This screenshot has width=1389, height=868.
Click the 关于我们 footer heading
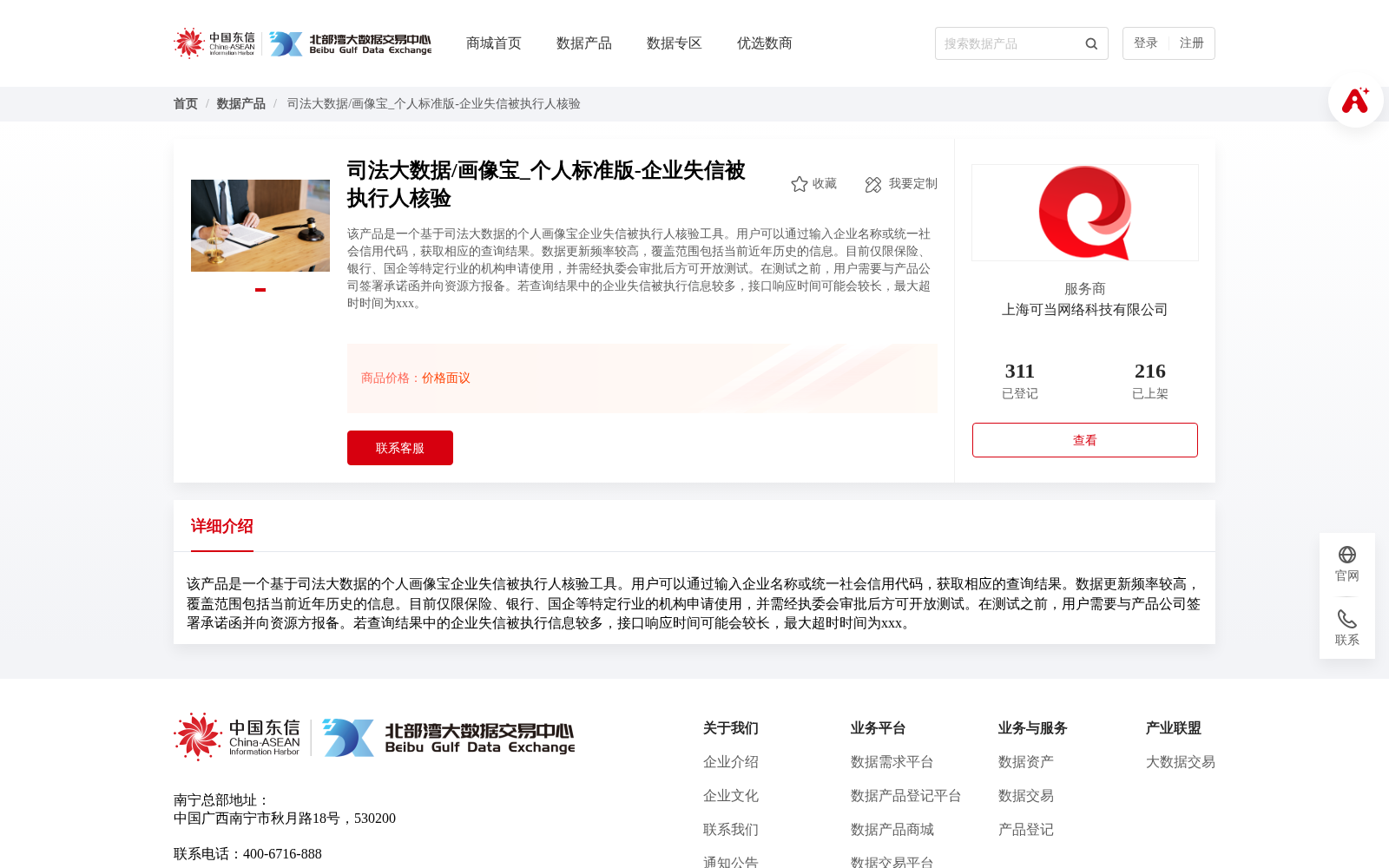click(731, 728)
